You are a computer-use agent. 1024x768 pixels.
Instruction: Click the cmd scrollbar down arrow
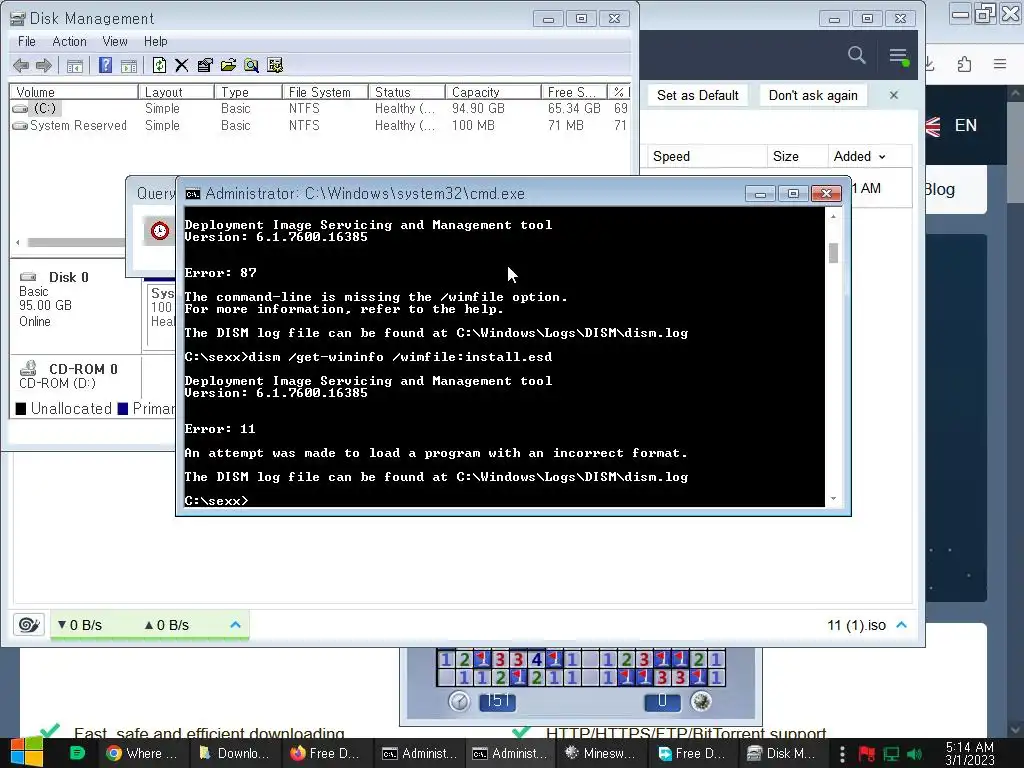(833, 499)
